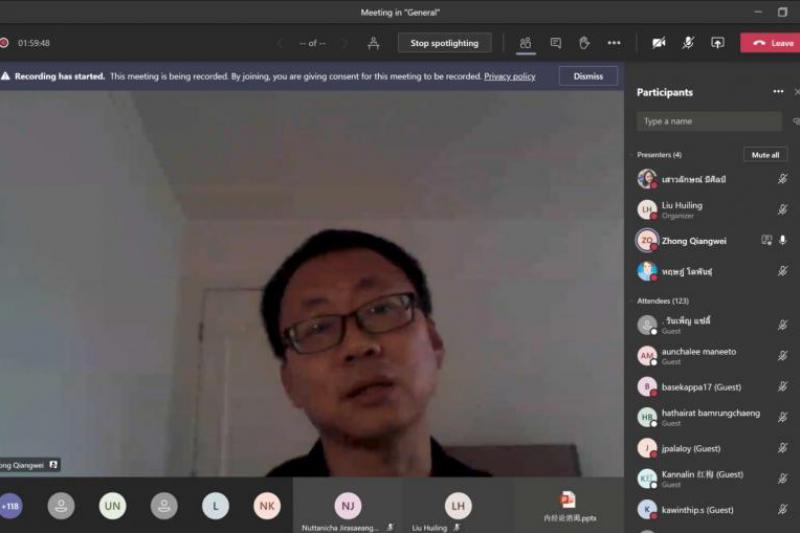Unmute your microphone in toolbar

click(688, 43)
